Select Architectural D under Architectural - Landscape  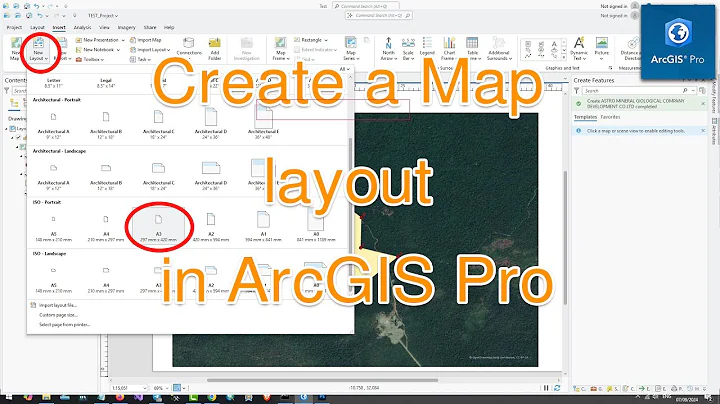click(x=211, y=175)
